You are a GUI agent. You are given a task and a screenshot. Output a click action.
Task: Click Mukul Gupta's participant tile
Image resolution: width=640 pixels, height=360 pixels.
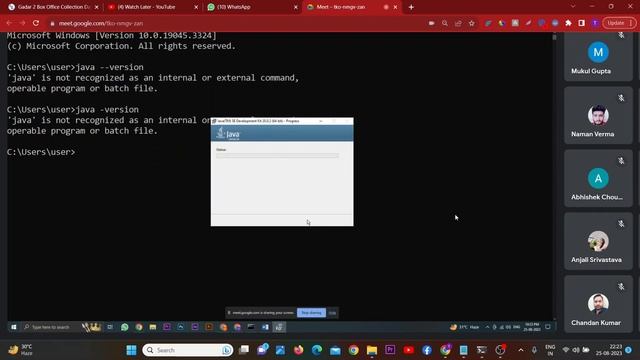click(598, 56)
